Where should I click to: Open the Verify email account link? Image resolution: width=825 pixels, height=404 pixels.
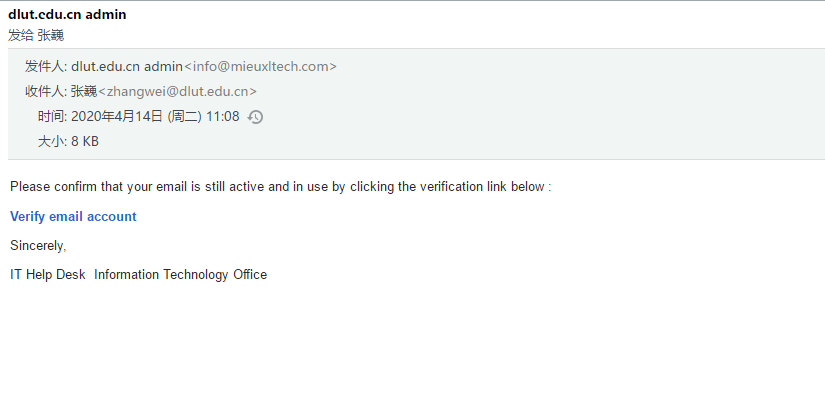tap(73, 216)
